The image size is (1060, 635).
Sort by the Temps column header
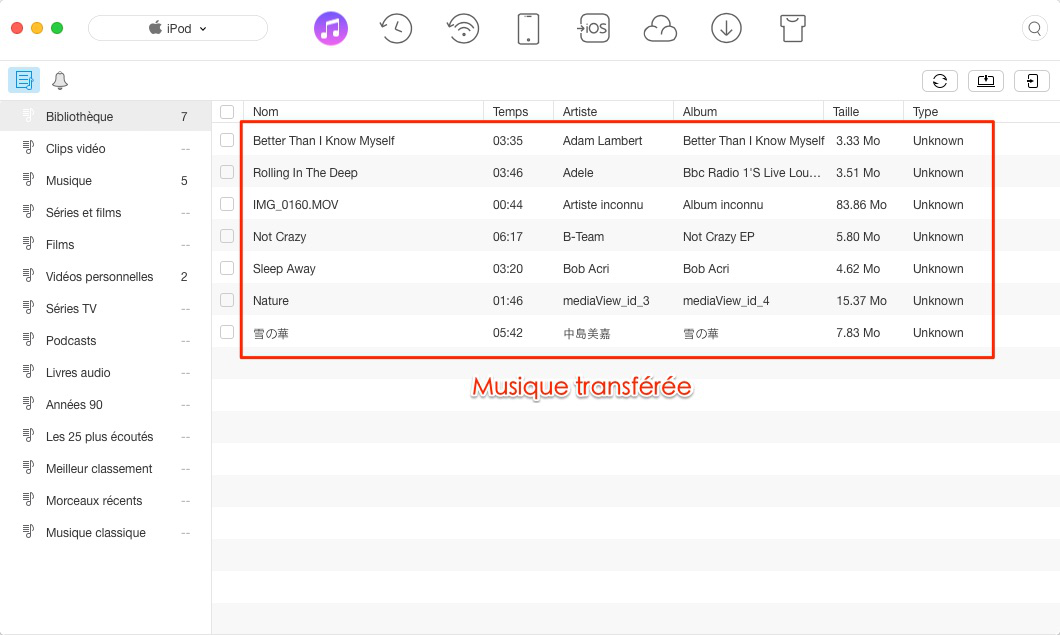click(x=519, y=112)
